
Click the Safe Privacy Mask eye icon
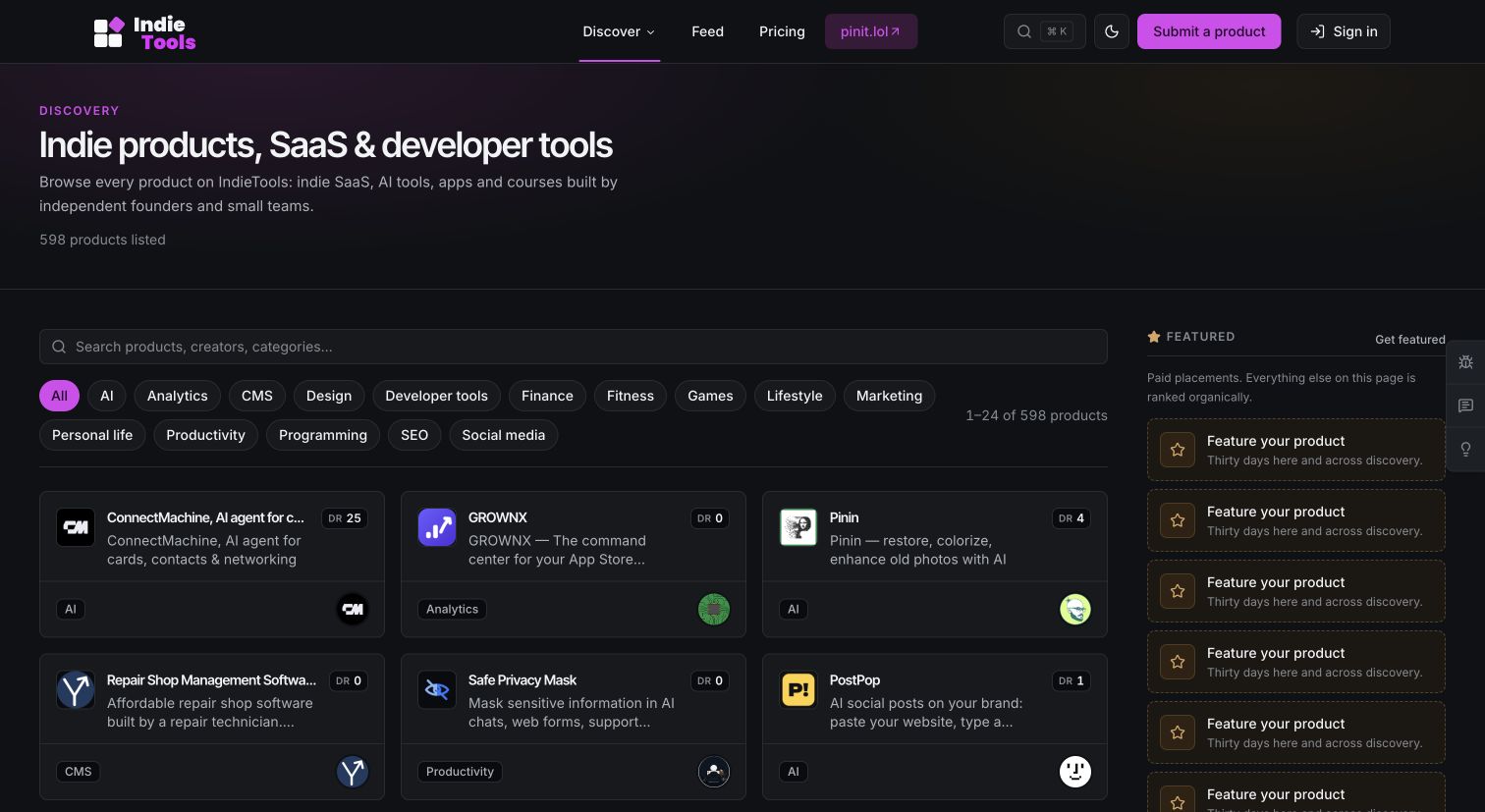tap(437, 690)
